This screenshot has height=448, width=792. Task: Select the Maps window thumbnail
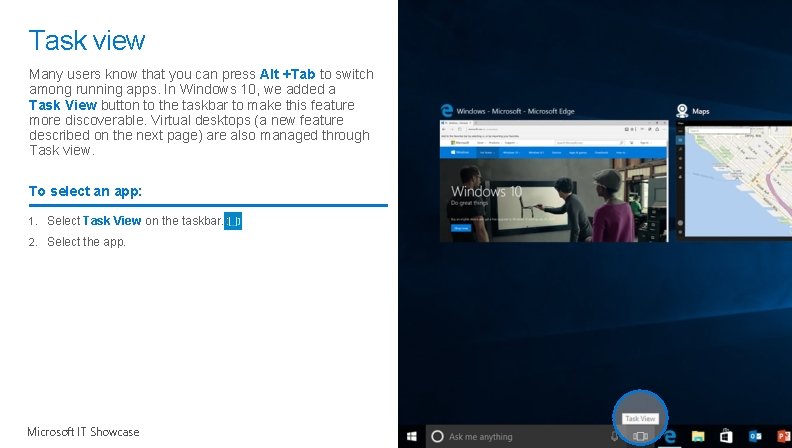pos(734,179)
